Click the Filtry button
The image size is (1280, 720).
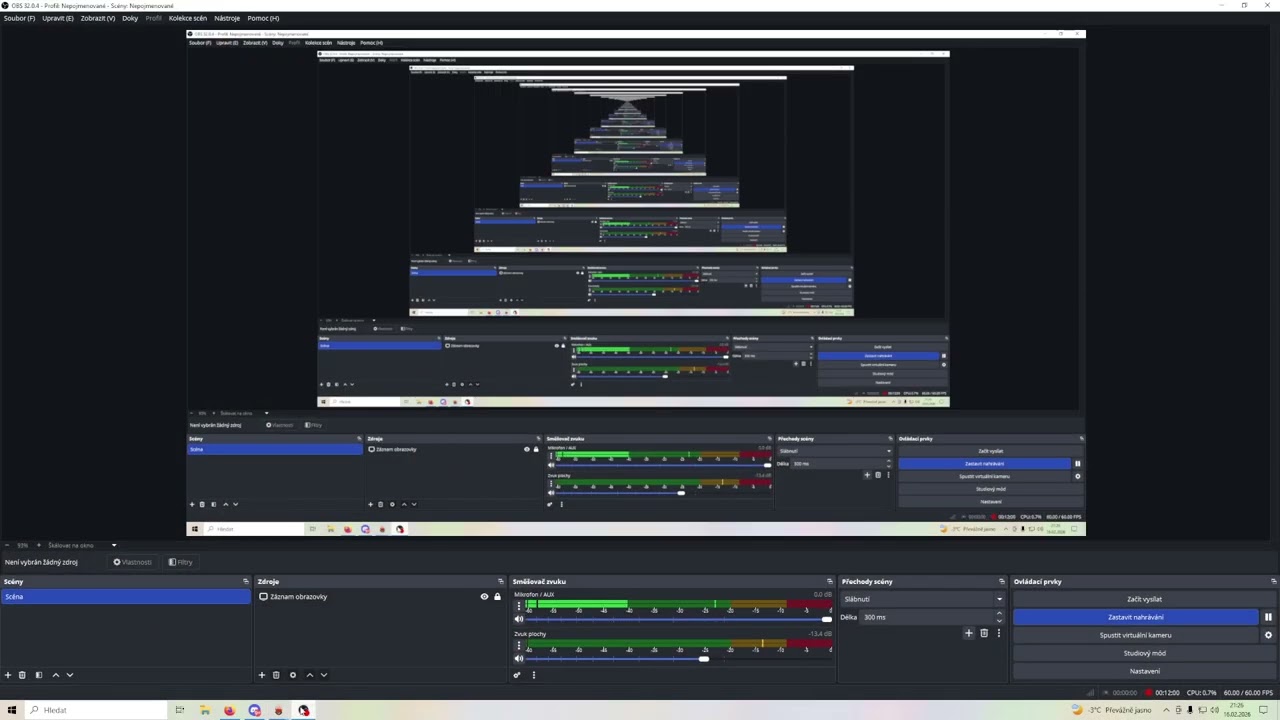(x=181, y=562)
